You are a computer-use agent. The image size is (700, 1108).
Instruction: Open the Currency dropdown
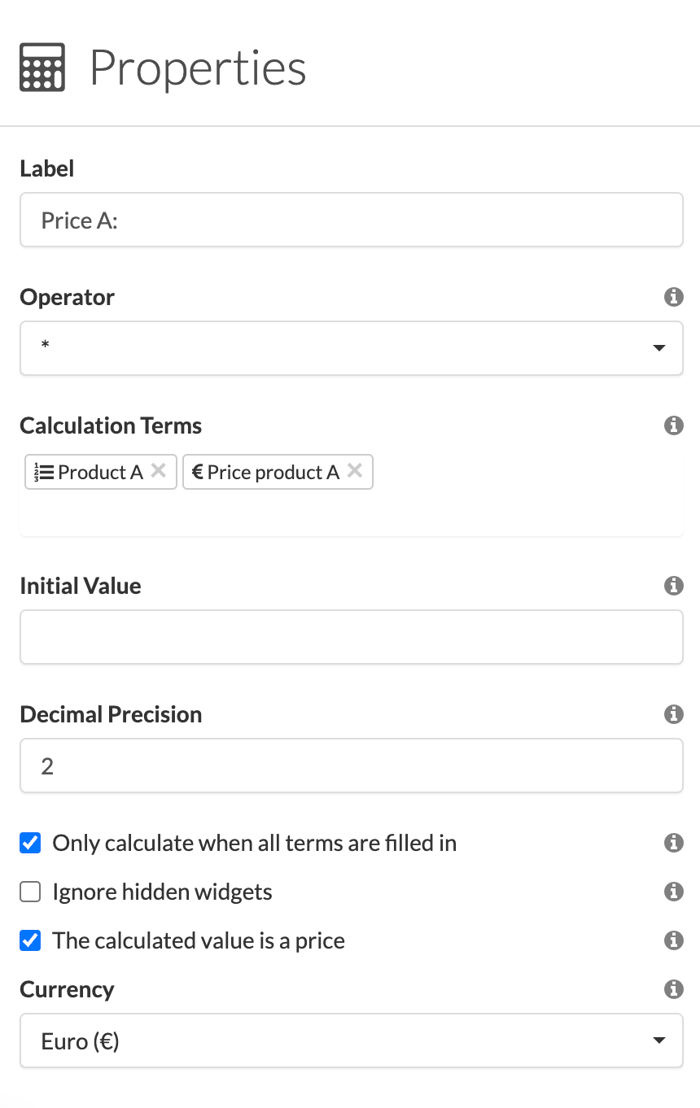pos(351,1040)
